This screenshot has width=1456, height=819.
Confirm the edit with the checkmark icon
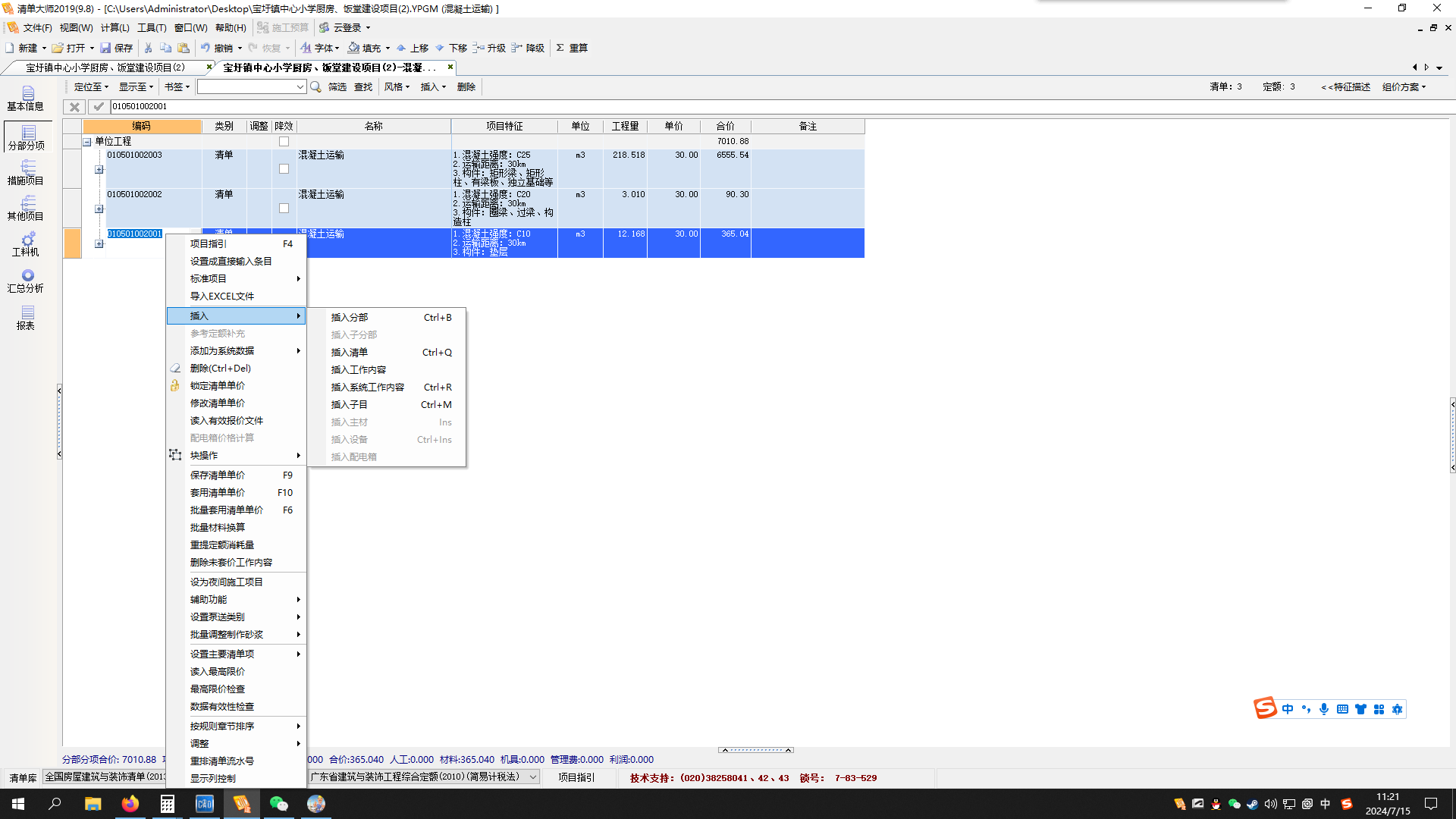pyautogui.click(x=98, y=107)
